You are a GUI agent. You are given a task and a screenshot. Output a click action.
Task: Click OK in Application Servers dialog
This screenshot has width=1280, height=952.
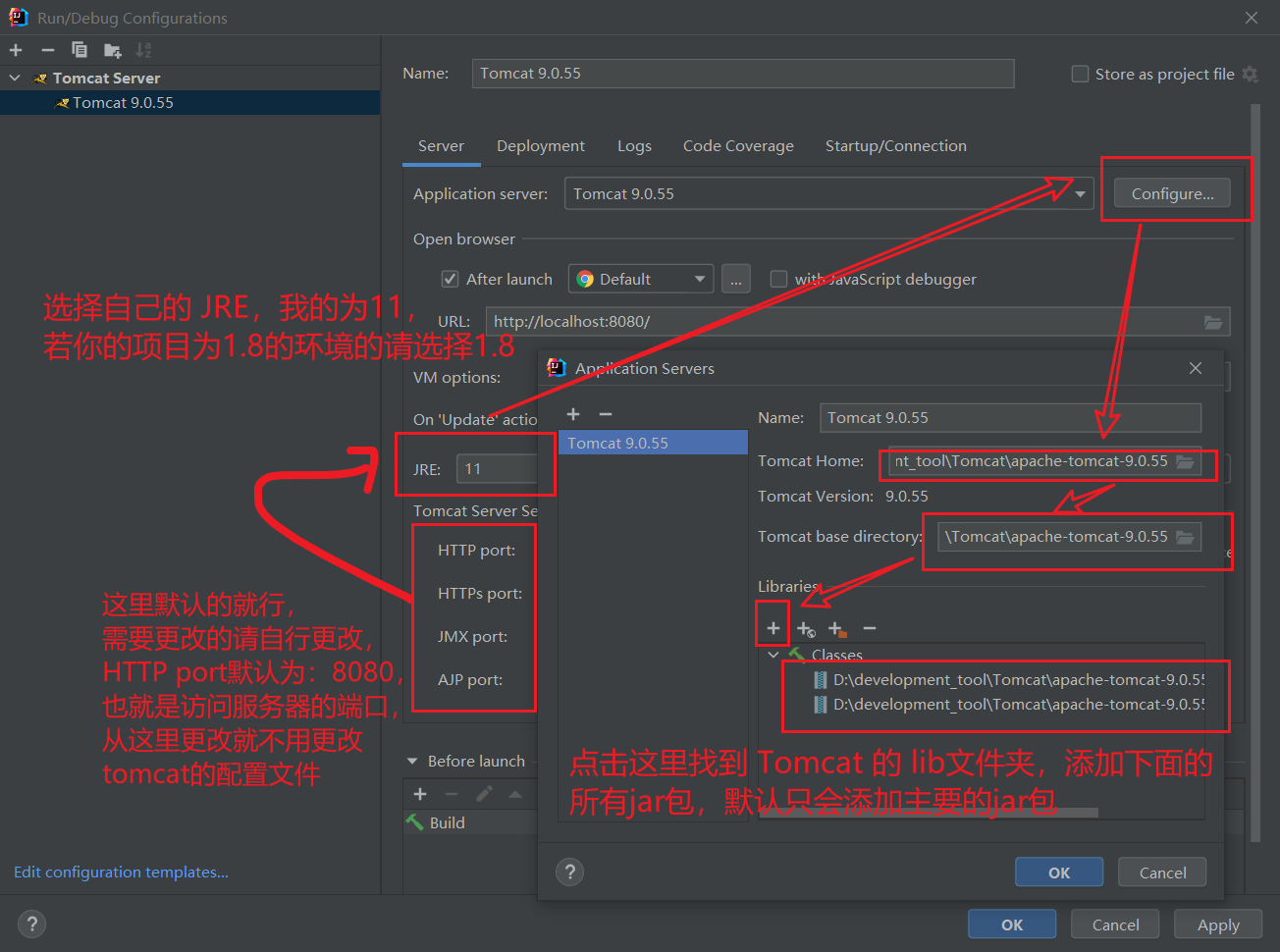(1059, 873)
